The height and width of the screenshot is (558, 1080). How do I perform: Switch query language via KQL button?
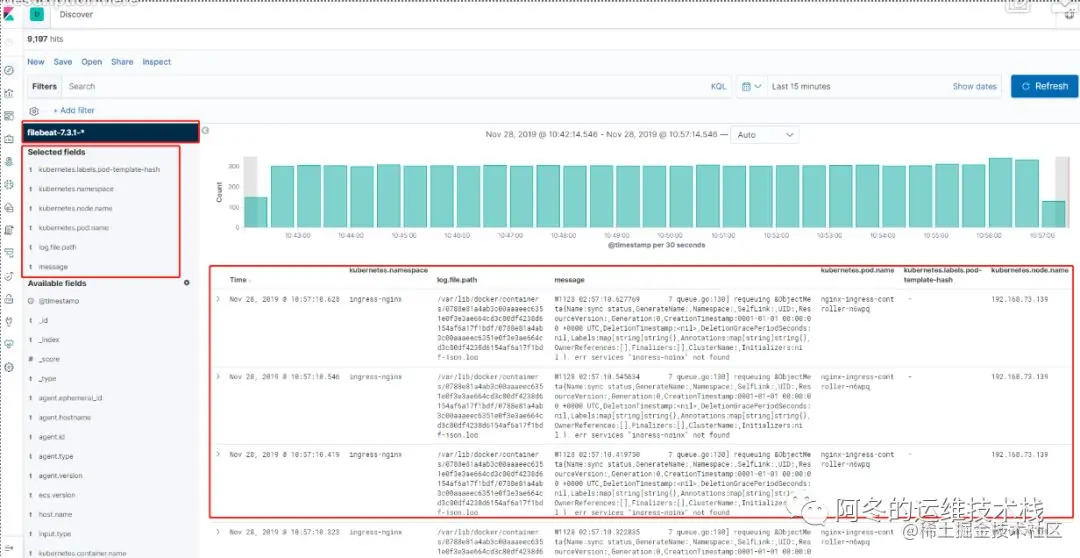click(x=718, y=87)
